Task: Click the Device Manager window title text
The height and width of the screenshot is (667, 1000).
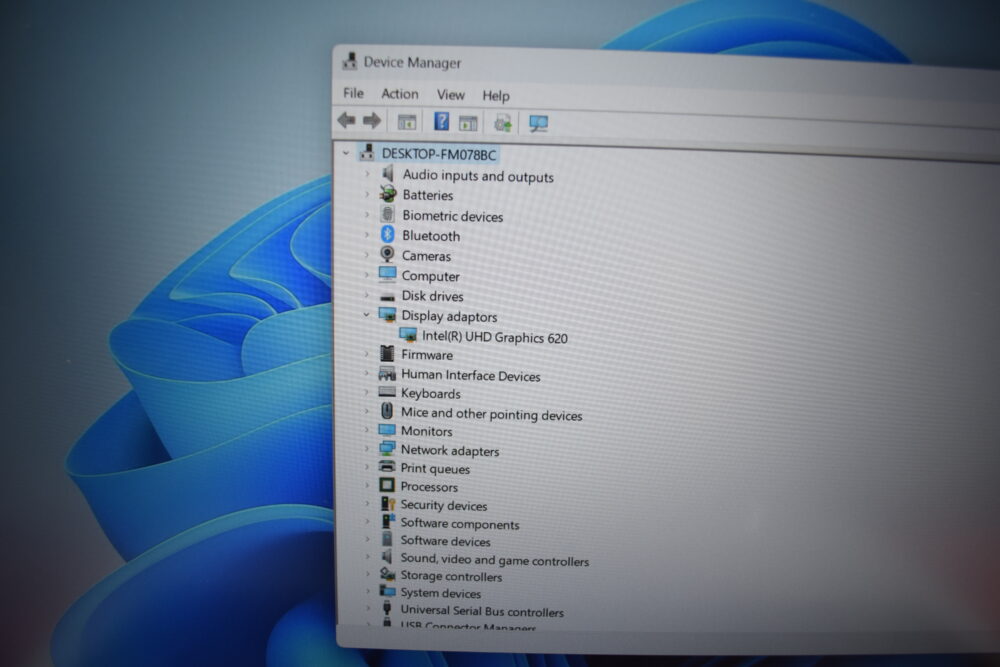Action: 412,62
